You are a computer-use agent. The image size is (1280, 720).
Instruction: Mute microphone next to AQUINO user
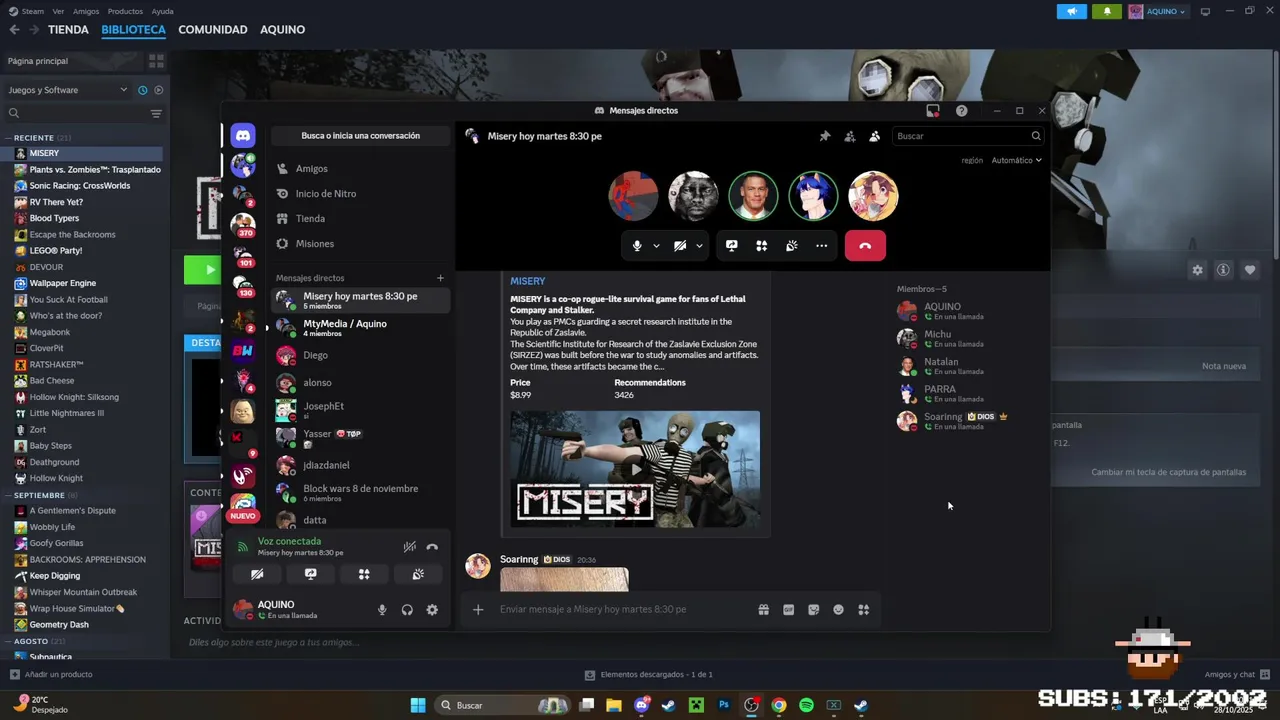point(382,610)
